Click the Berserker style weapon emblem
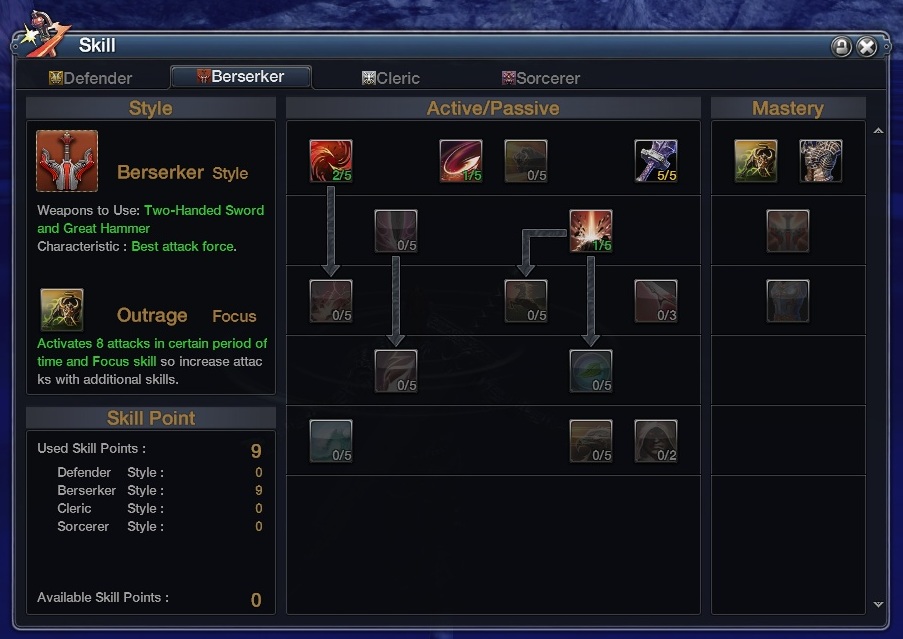Viewport: 903px width, 639px height. click(x=67, y=161)
